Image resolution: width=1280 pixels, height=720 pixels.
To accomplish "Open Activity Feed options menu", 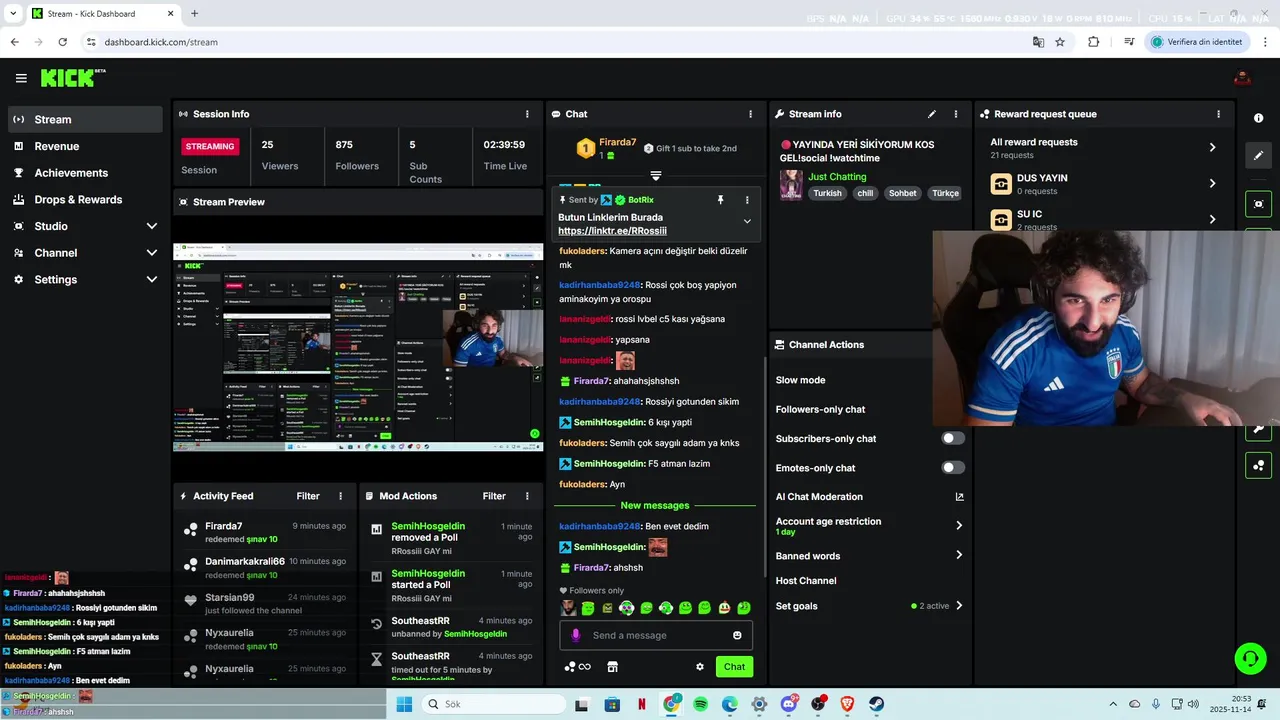I will click(x=340, y=496).
